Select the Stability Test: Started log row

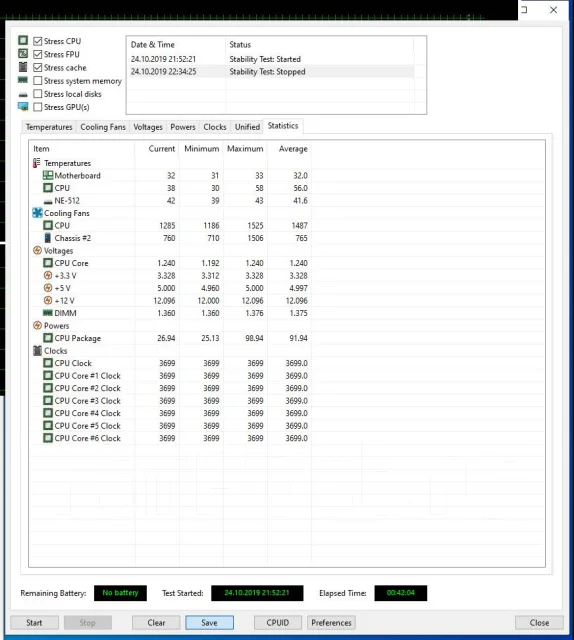(x=270, y=59)
